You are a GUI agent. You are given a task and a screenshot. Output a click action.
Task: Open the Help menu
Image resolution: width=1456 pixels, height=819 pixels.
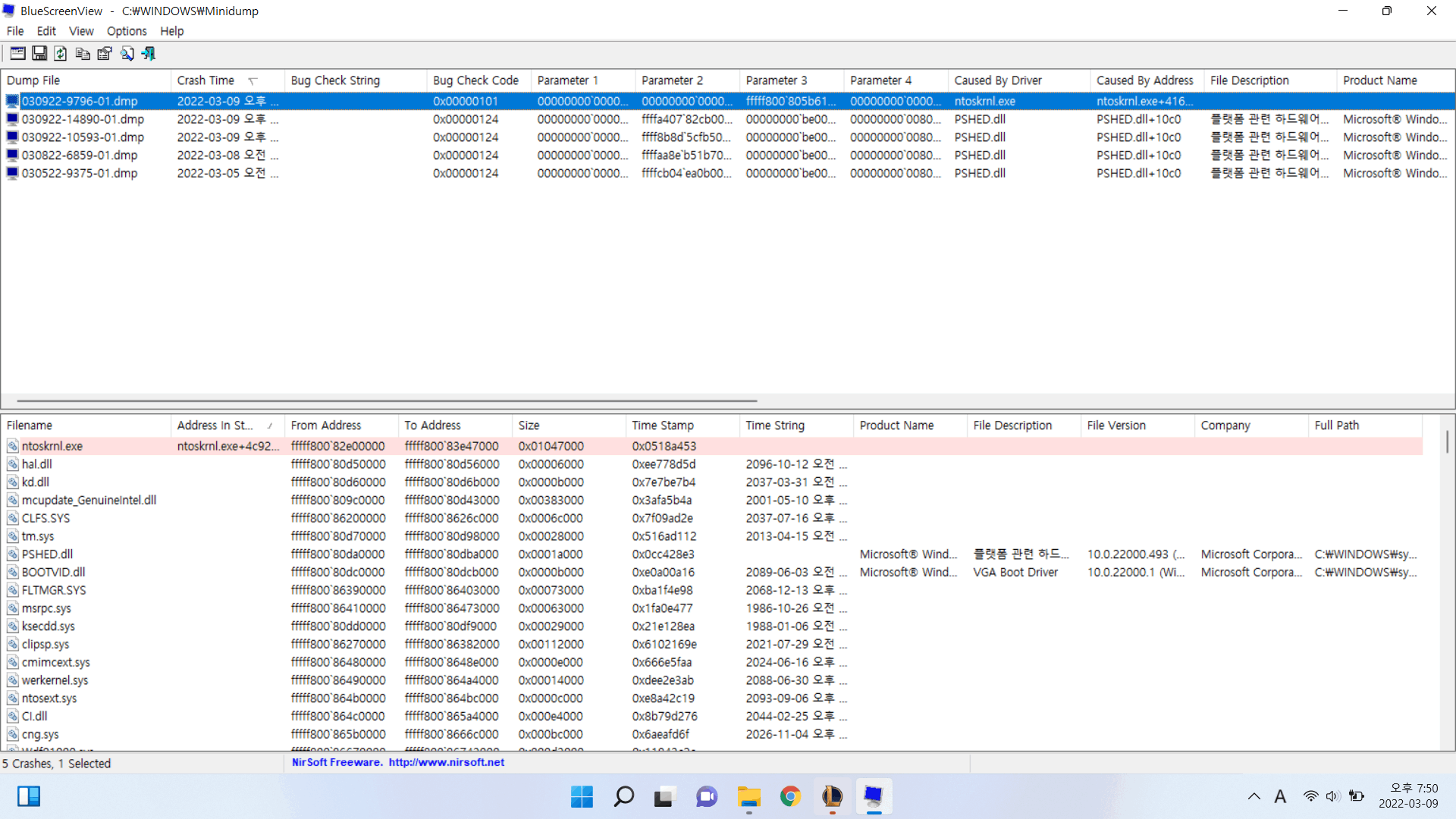[x=172, y=31]
